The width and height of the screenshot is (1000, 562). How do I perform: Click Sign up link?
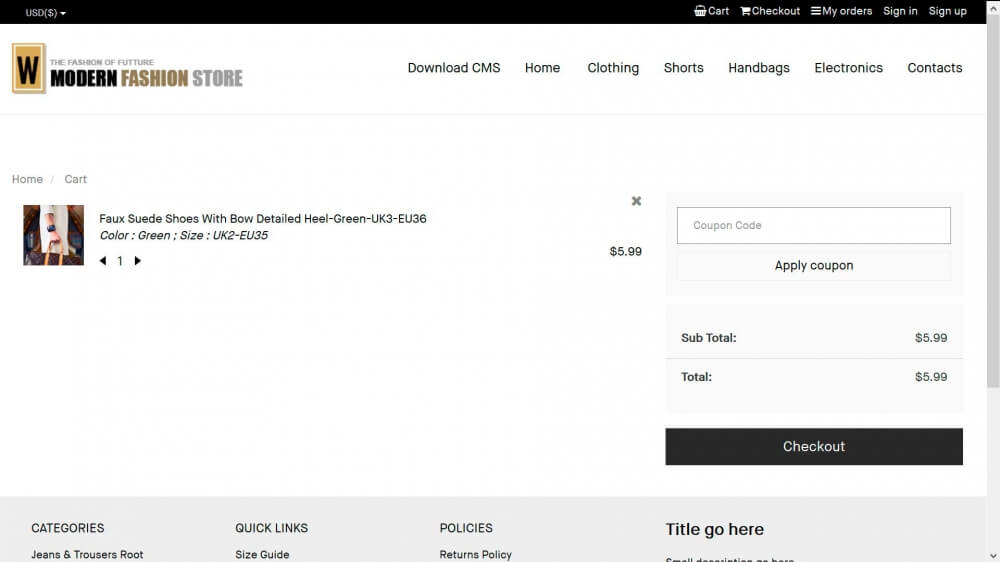947,11
